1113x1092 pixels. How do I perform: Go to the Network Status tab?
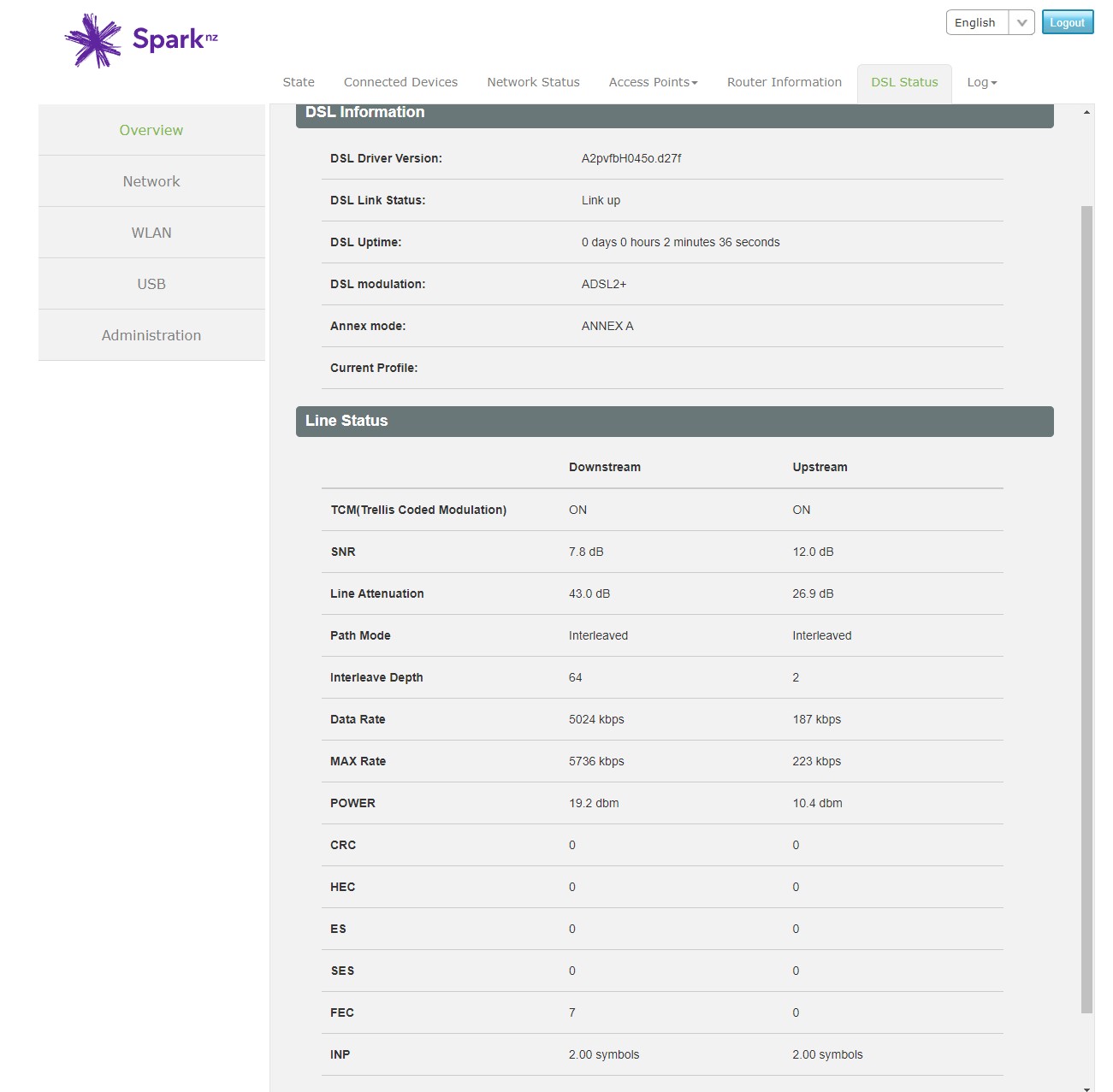533,83
